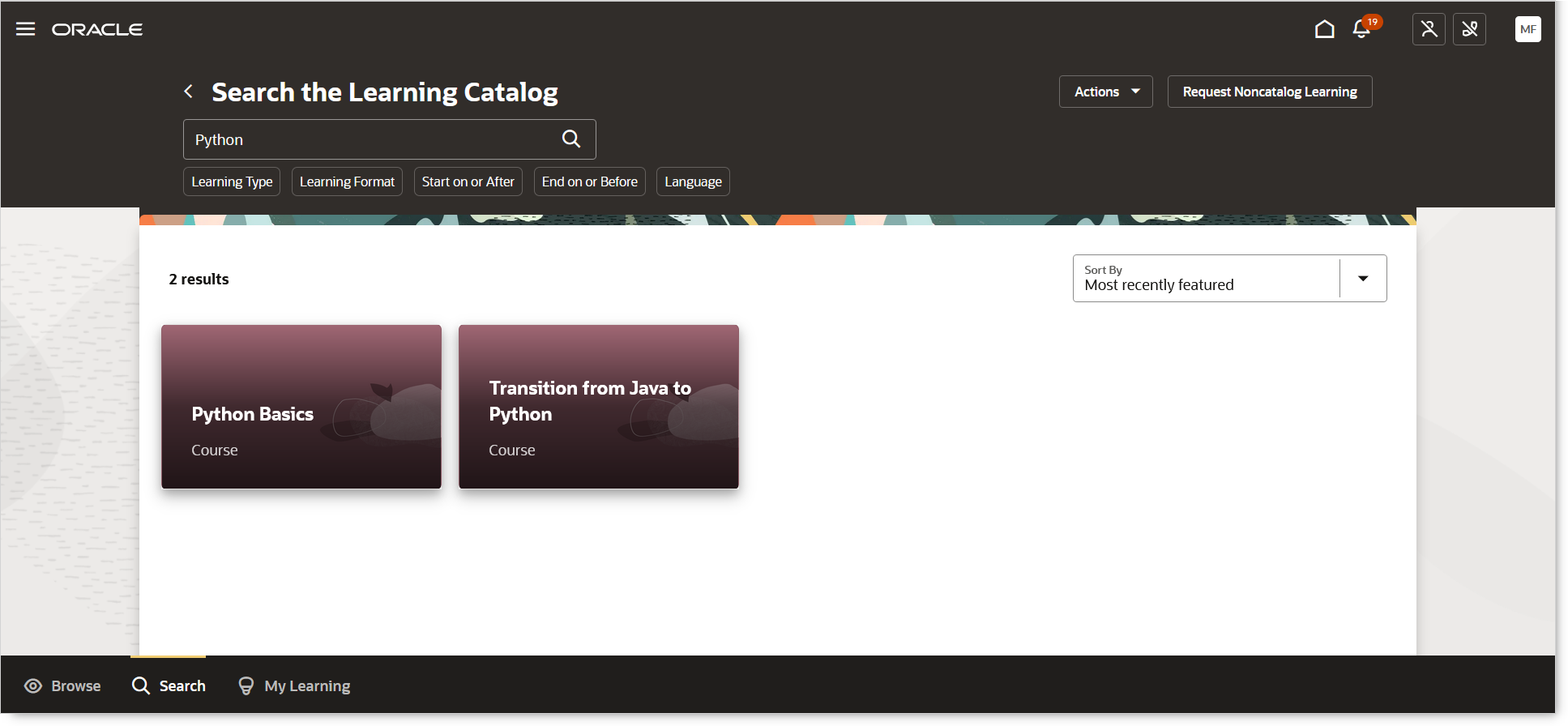The width and height of the screenshot is (1568, 726).
Task: Click the Search the Learning Catalog heading
Action: (x=385, y=92)
